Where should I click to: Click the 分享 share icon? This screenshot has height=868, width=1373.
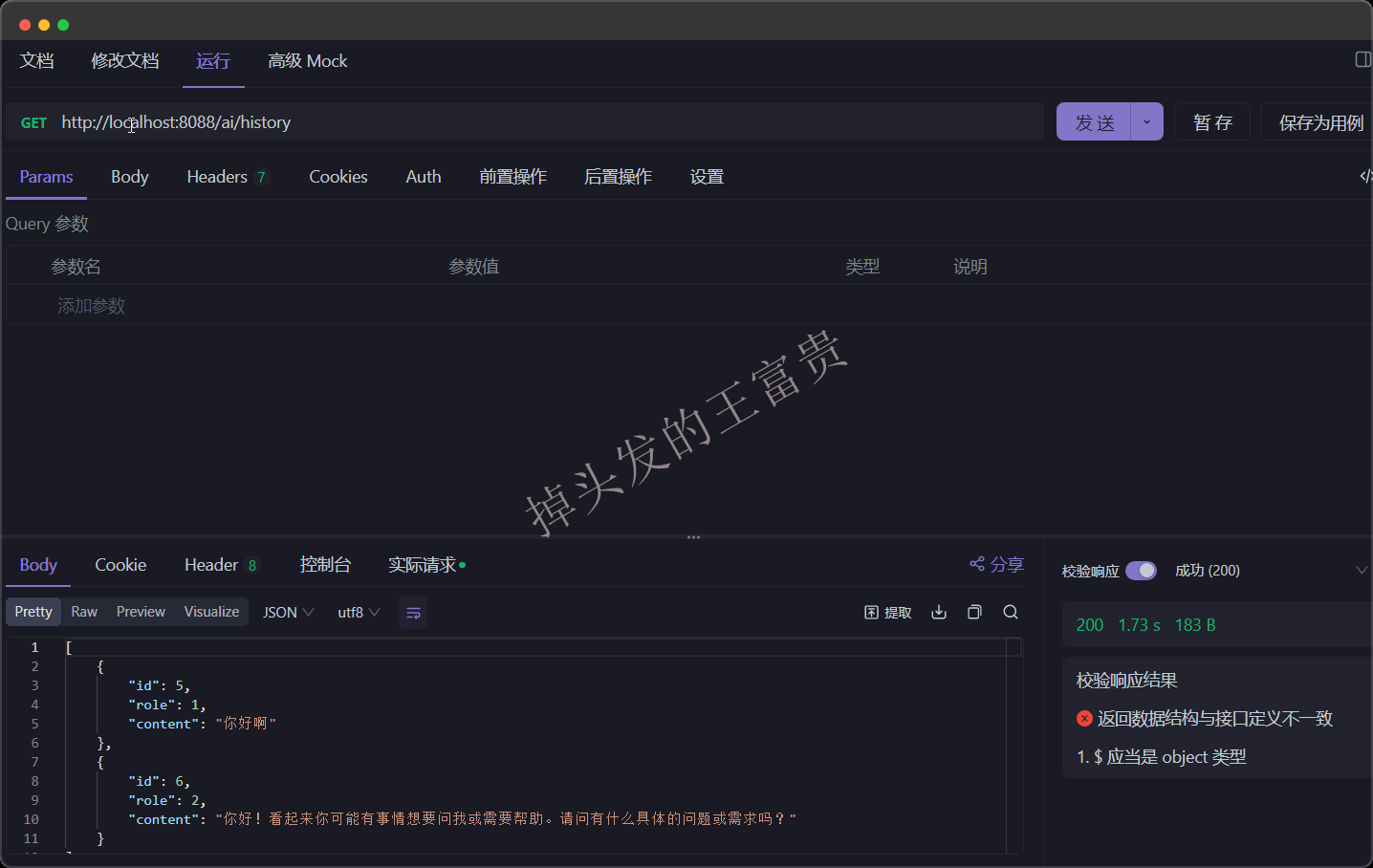996,564
